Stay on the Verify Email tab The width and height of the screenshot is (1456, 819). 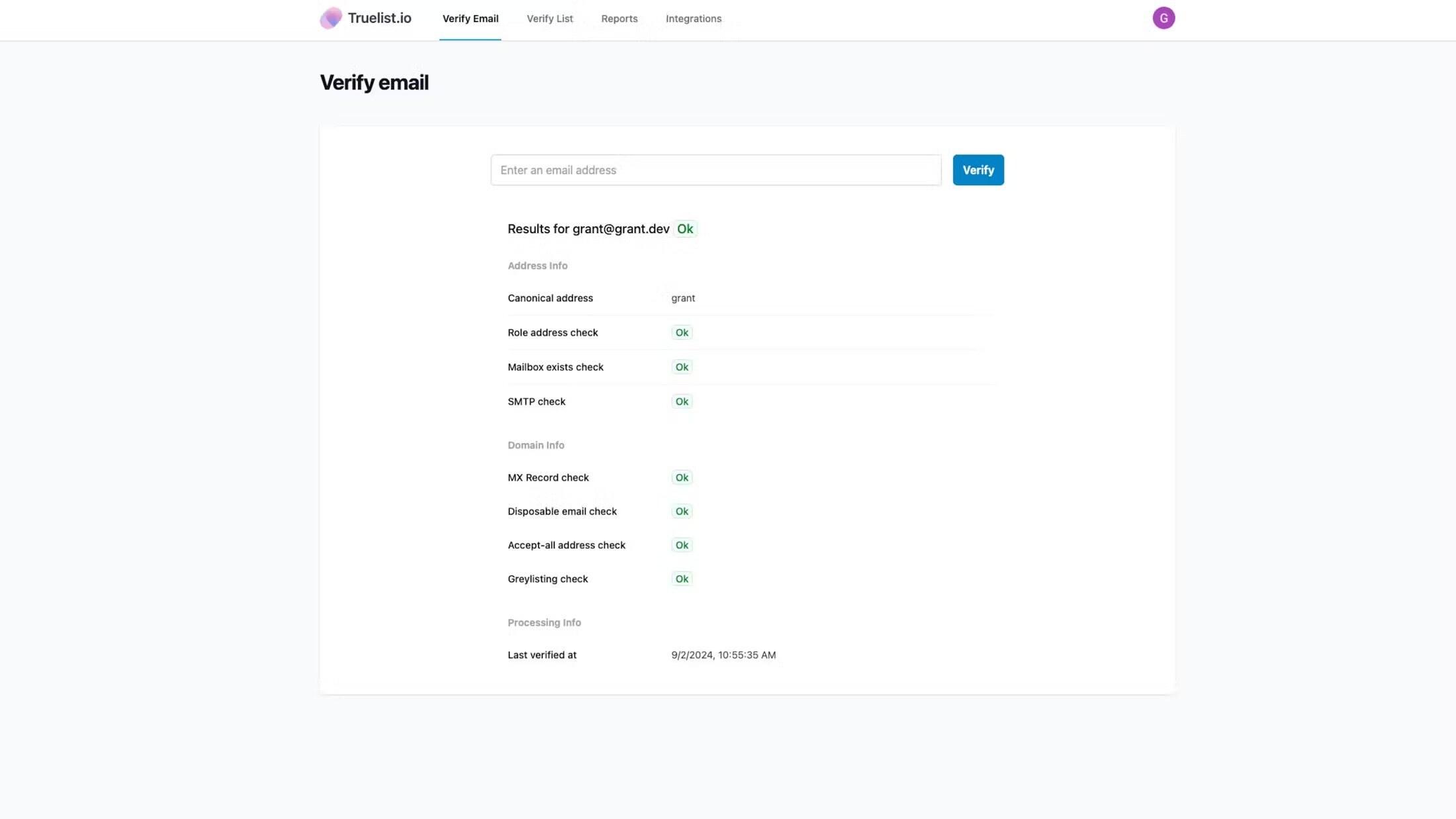(x=470, y=19)
